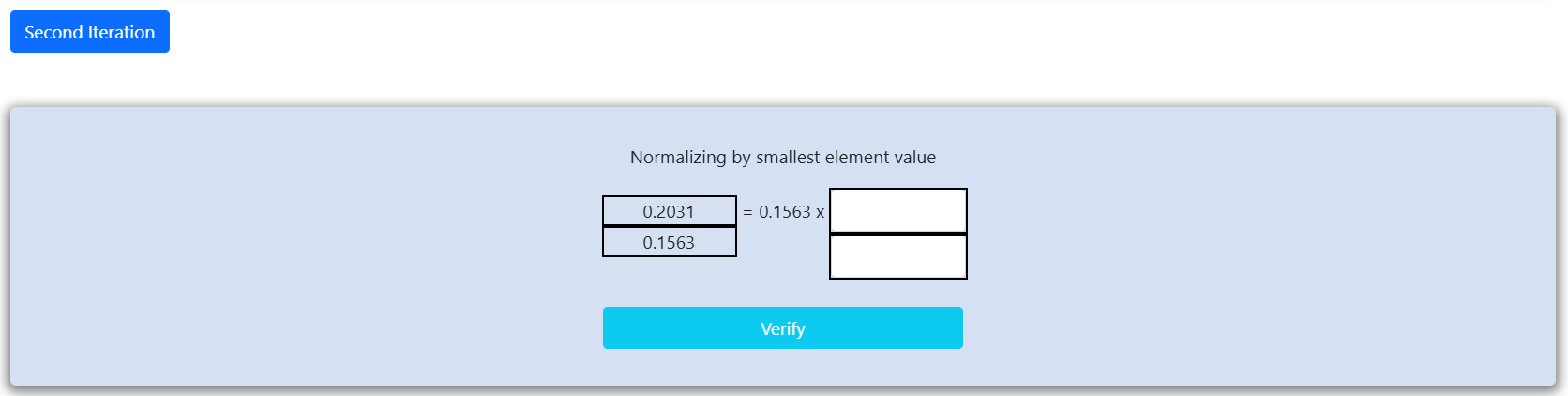Click the "= 0.1563 x" multiplier text
1568x396 pixels.
[783, 212]
